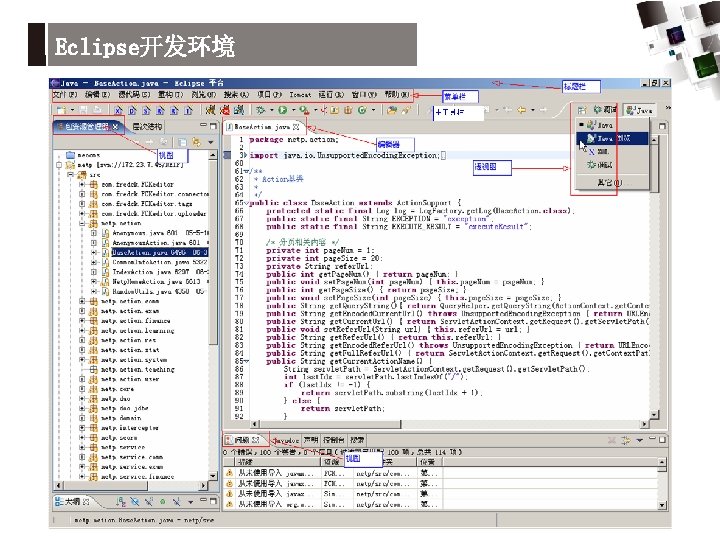This screenshot has height=540, width=720.
Task: Maximize the package explorer view
Action: tap(213, 126)
